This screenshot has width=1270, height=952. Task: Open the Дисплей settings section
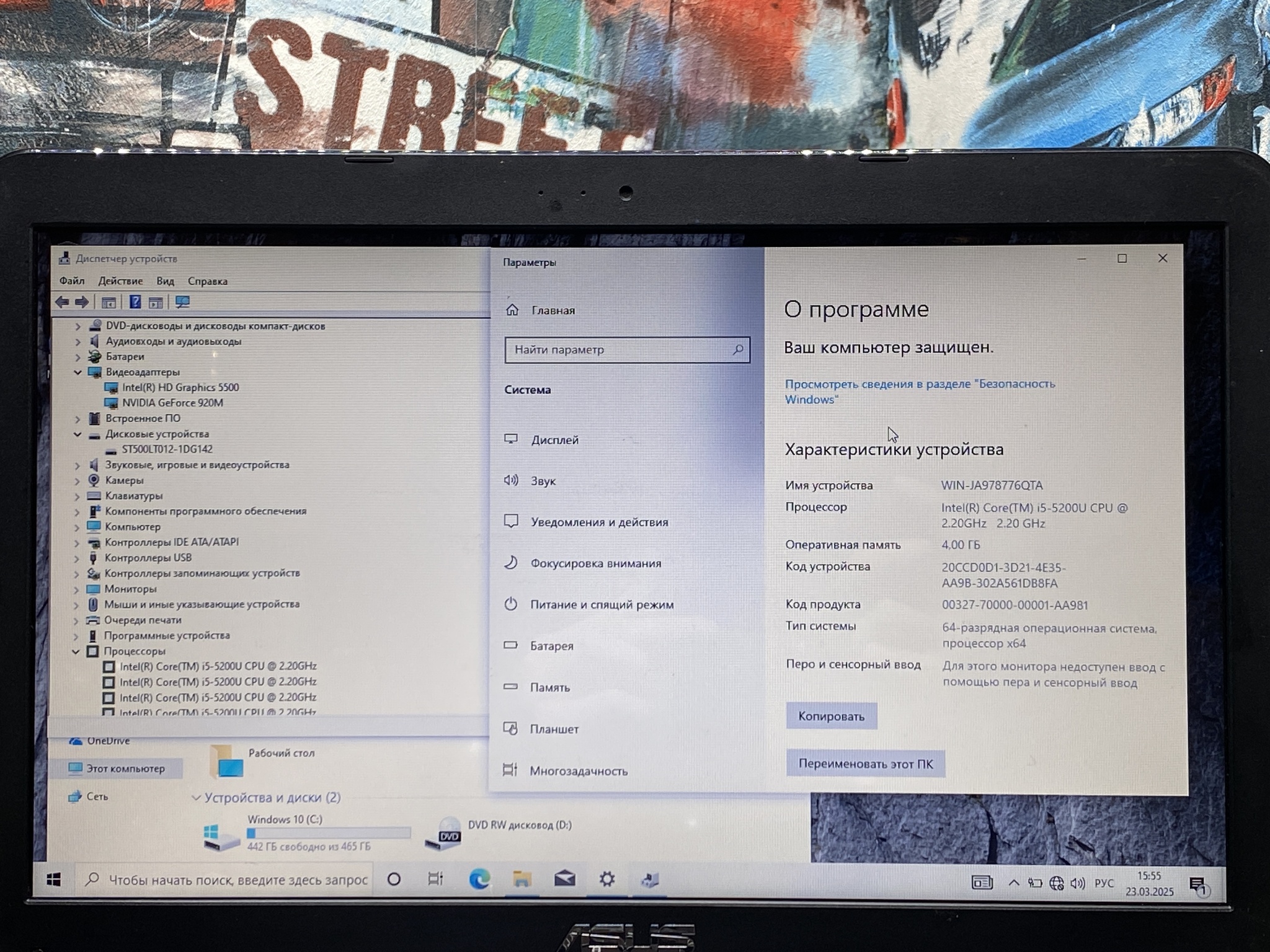point(554,440)
